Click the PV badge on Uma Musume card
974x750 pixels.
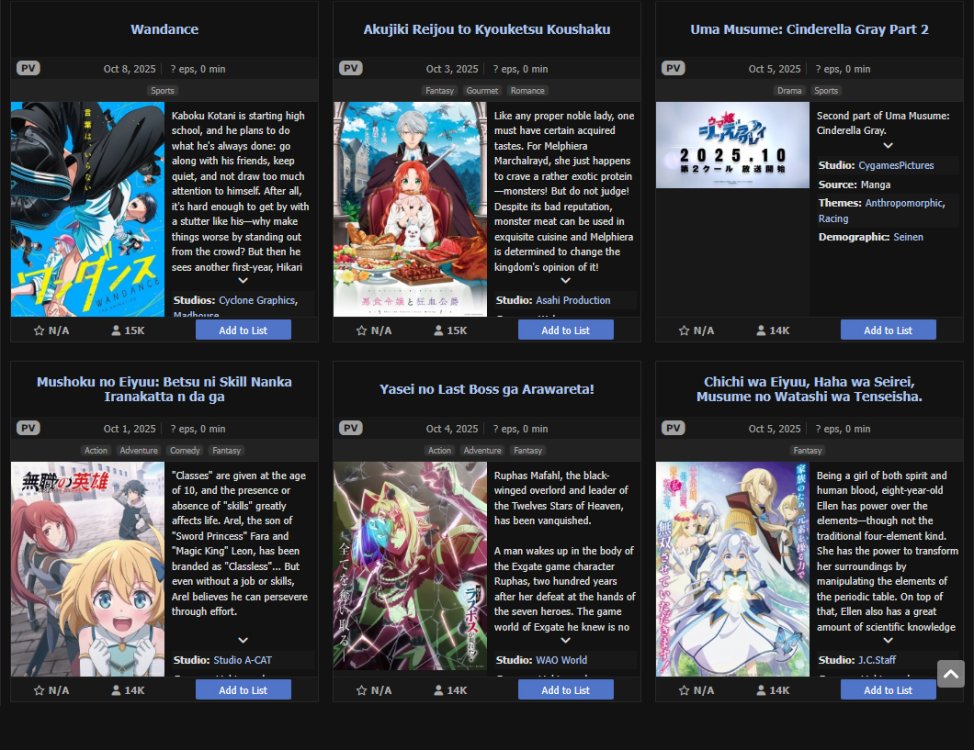[x=673, y=68]
